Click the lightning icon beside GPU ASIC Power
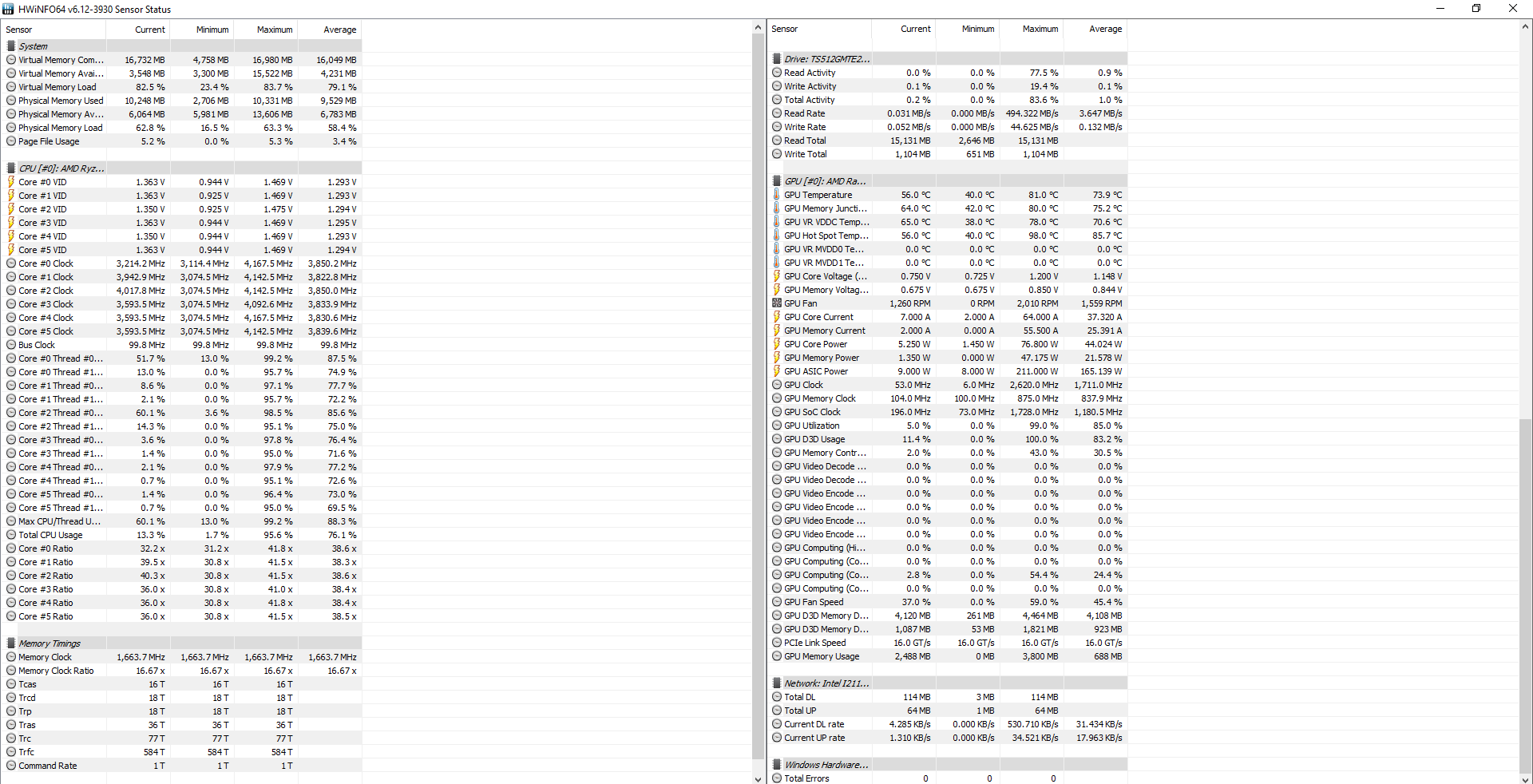Viewport: 1533px width, 784px height. point(776,371)
